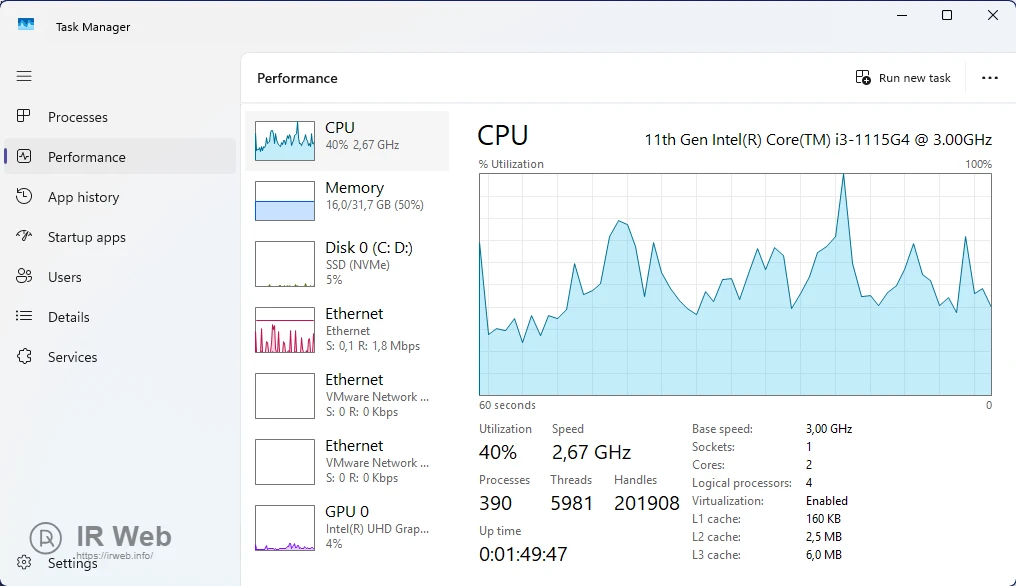The width and height of the screenshot is (1016, 586).
Task: Select the Startup apps gauge icon
Action: pyautogui.click(x=25, y=237)
